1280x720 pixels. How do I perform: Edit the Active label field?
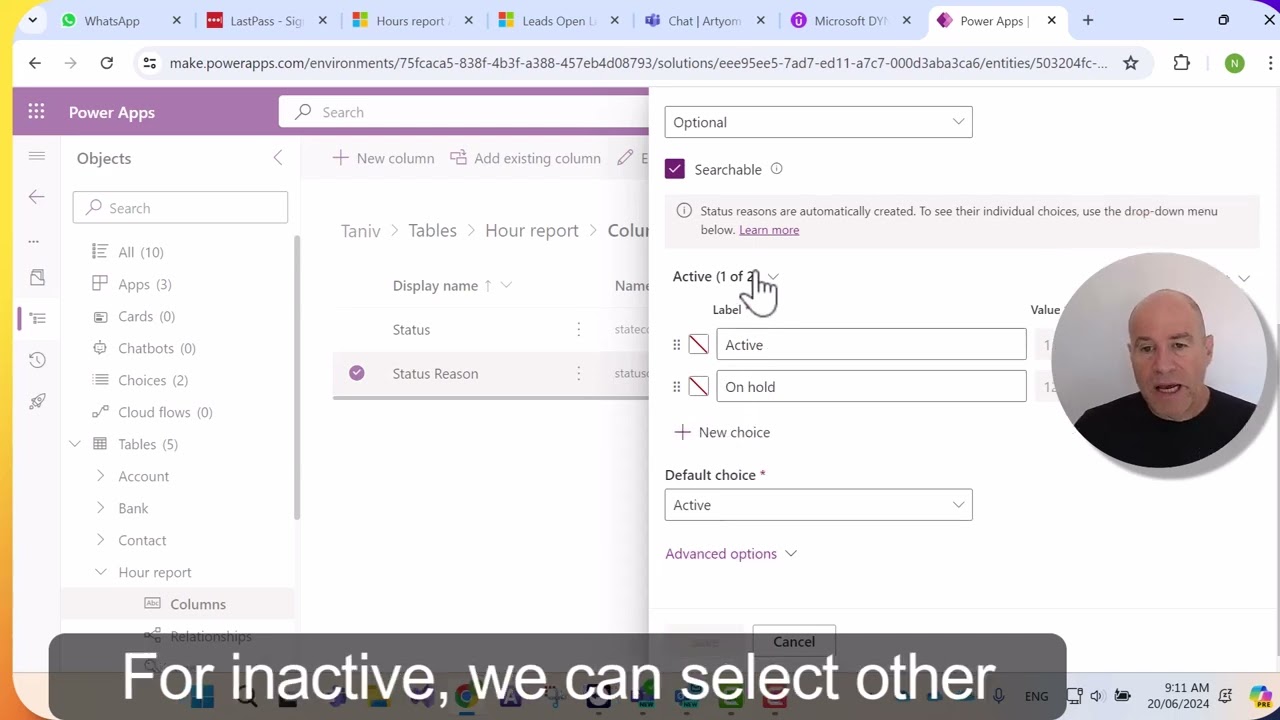click(x=871, y=345)
